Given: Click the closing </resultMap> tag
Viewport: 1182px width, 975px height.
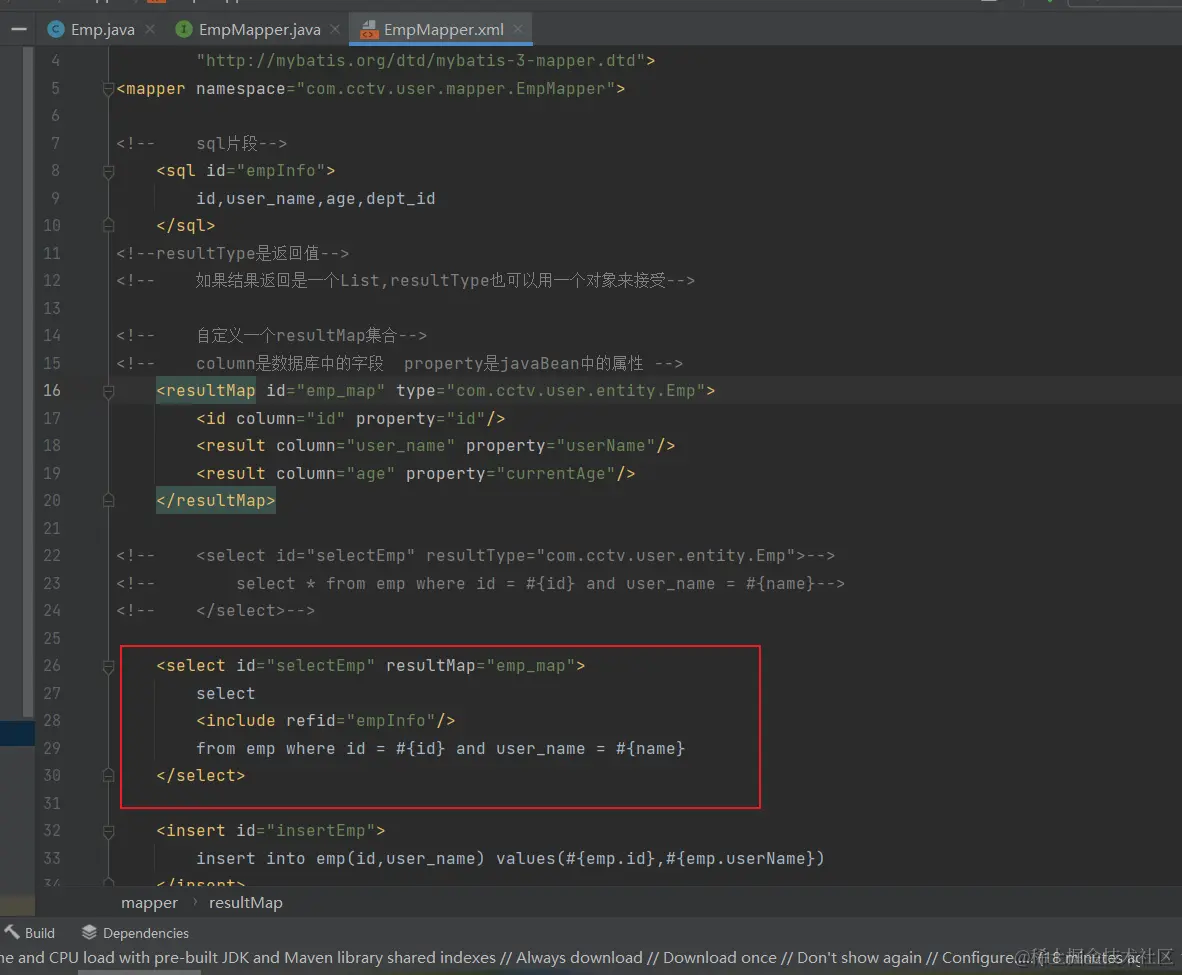Looking at the screenshot, I should (x=216, y=501).
